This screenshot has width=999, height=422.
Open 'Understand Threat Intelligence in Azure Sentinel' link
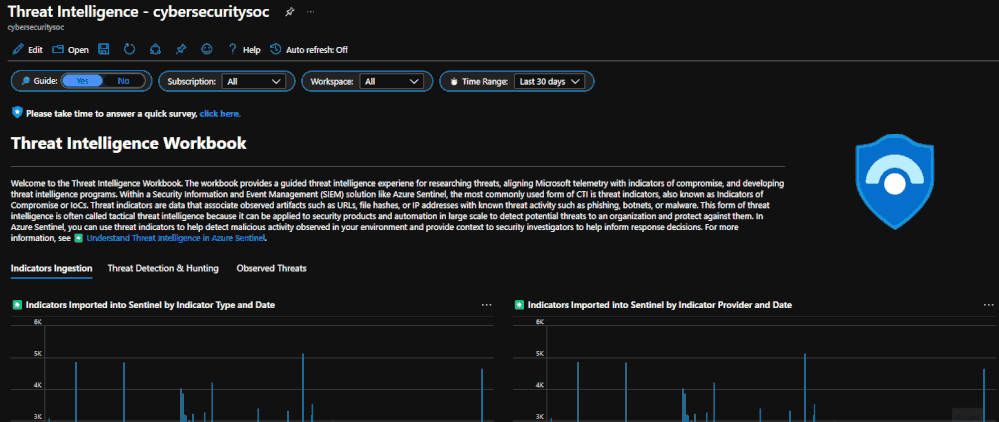tap(176, 238)
